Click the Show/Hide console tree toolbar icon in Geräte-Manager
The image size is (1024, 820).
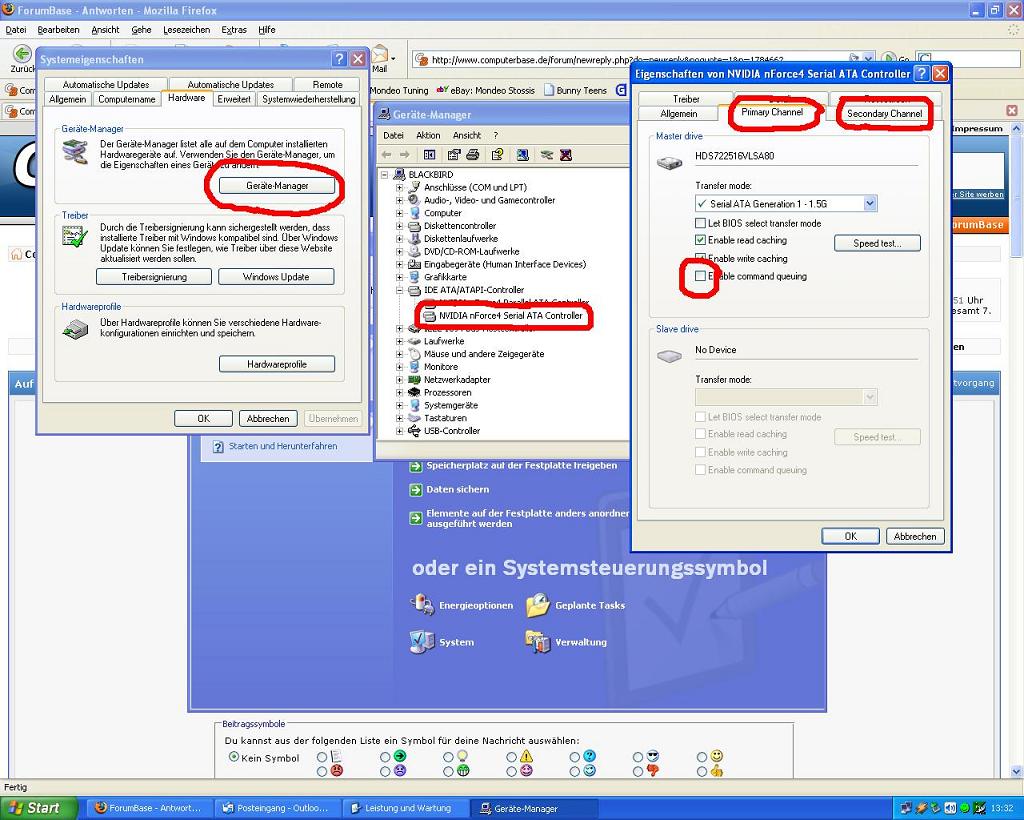click(430, 155)
